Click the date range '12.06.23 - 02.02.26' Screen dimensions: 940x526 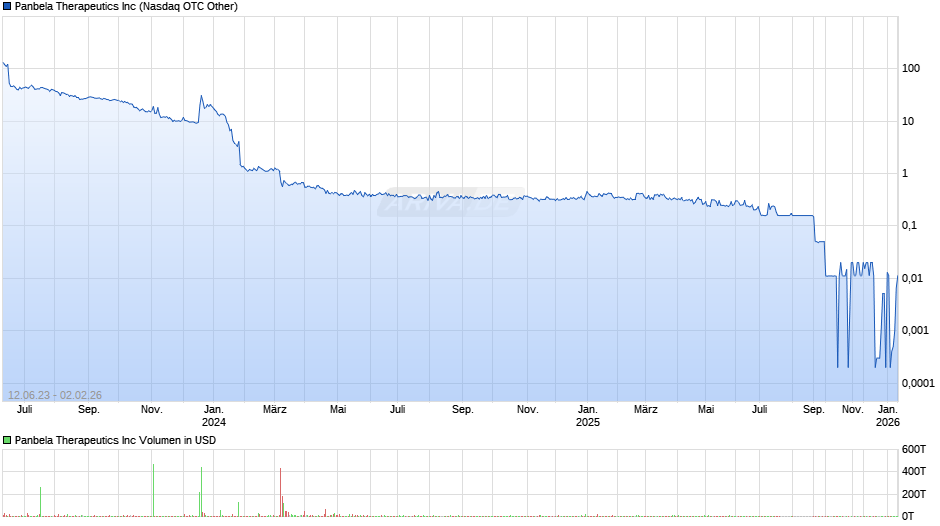pos(55,395)
